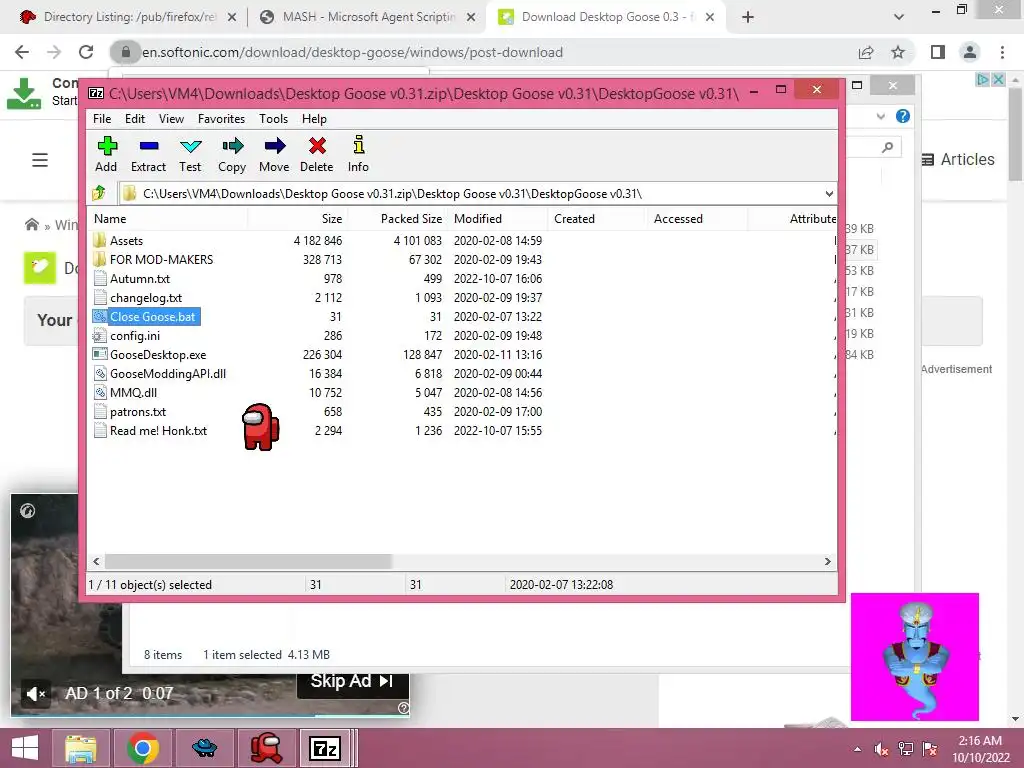This screenshot has width=1024, height=768.
Task: Click the Chrome share page icon
Action: point(866,52)
